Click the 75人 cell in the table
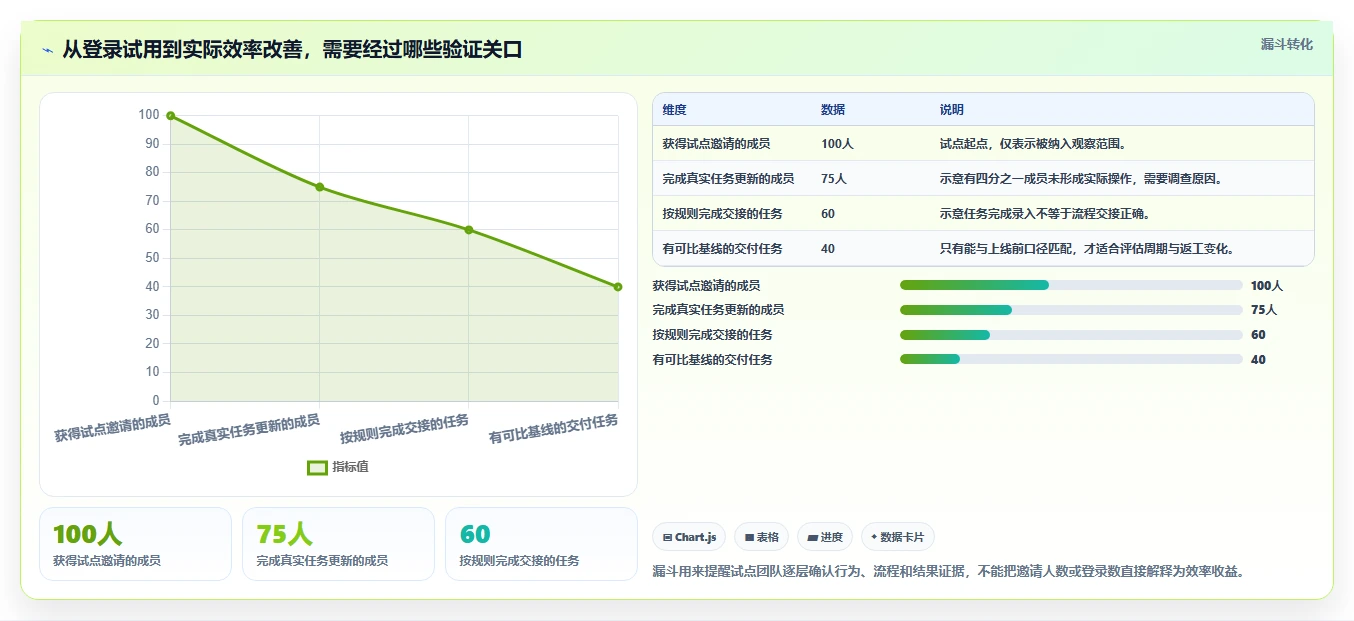The image size is (1354, 621). click(834, 179)
